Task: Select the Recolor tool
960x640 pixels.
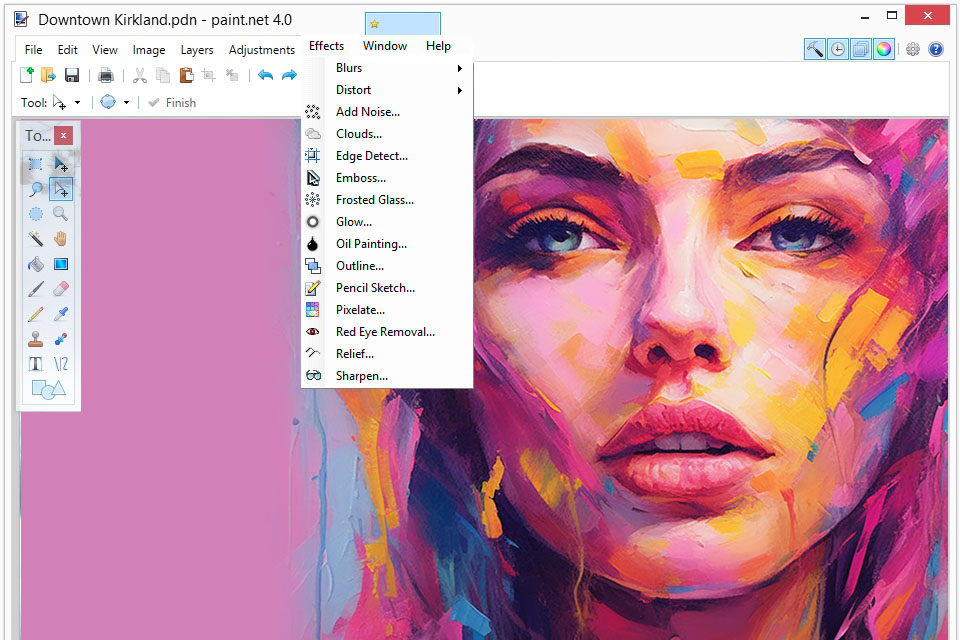Action: click(x=61, y=339)
